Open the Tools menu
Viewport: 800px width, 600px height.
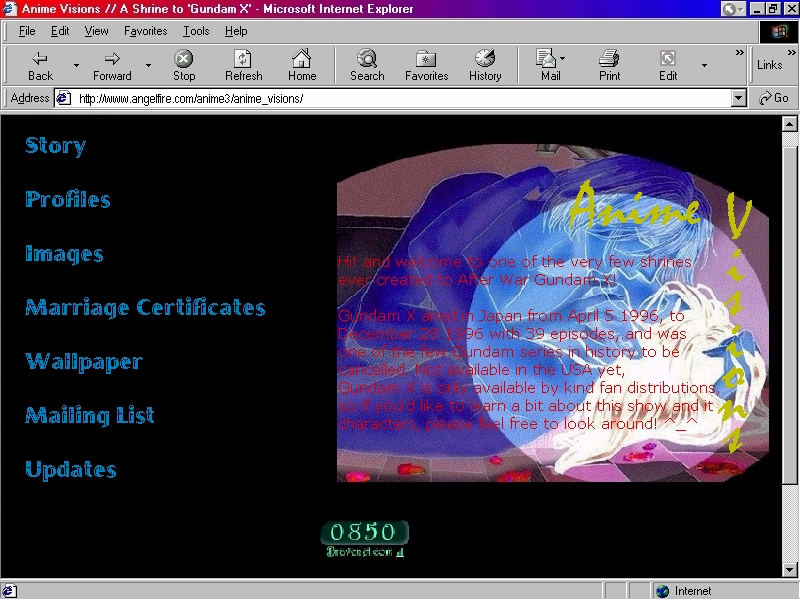click(196, 31)
